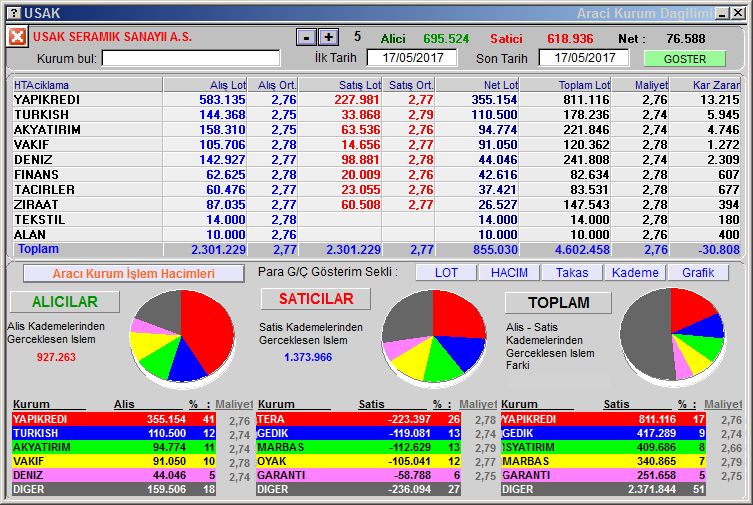Viewport: 753px width, 505px height.
Task: Select the YAPIKREDI row in the top table
Action: [x=376, y=100]
